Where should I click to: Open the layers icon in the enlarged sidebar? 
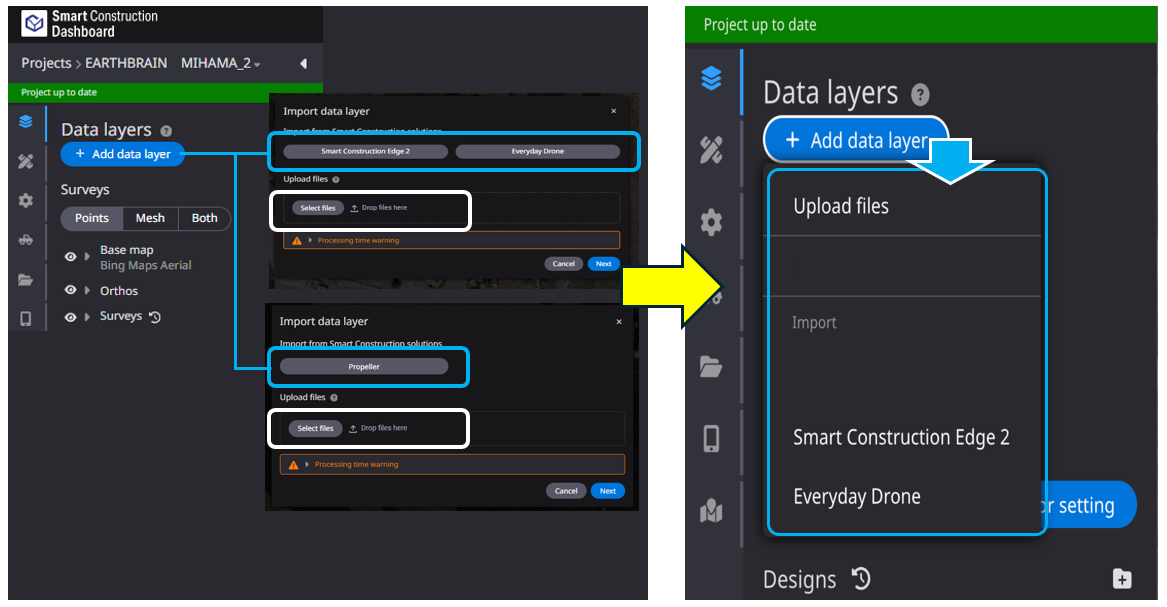coord(712,77)
